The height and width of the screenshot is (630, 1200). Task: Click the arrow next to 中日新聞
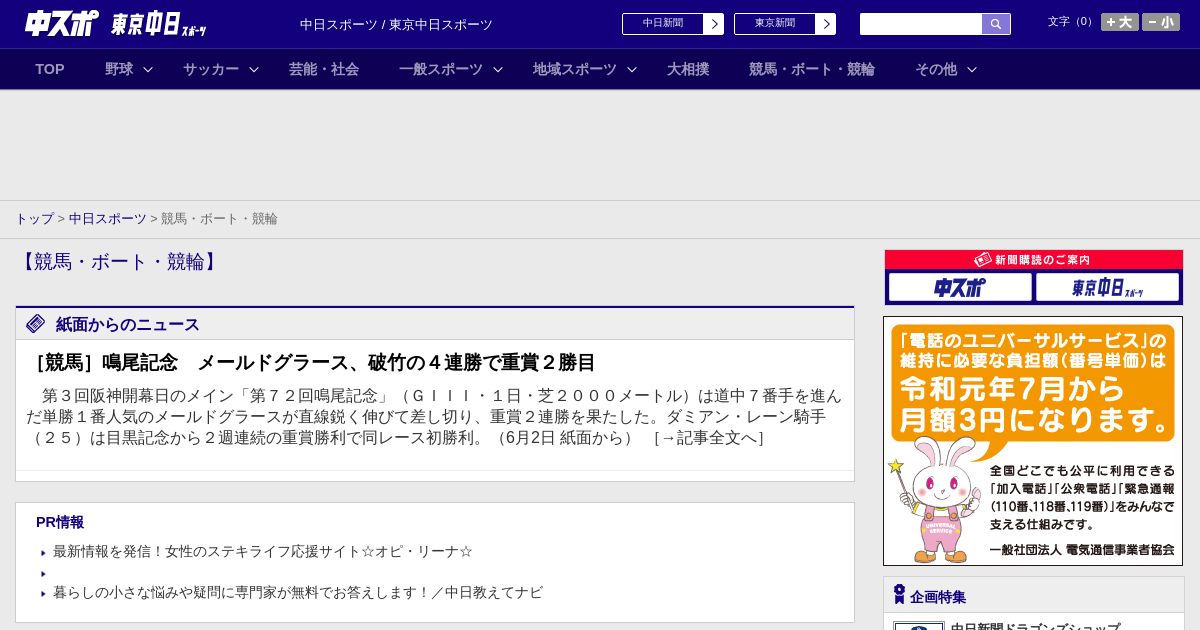tap(714, 24)
